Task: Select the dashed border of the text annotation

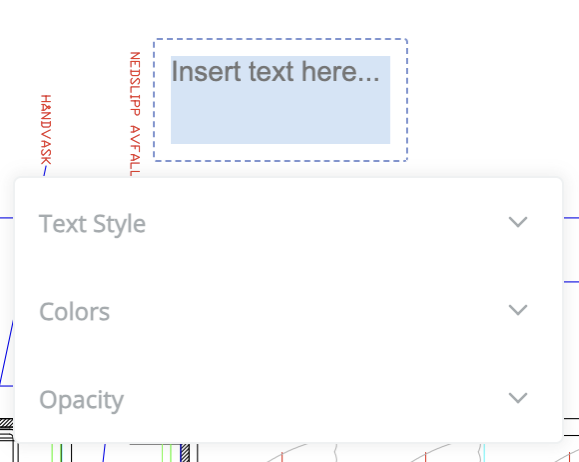Action: (x=281, y=39)
